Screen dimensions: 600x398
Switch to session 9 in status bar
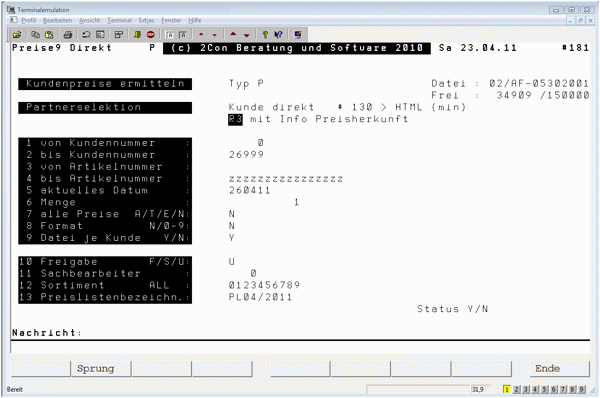coord(582,389)
